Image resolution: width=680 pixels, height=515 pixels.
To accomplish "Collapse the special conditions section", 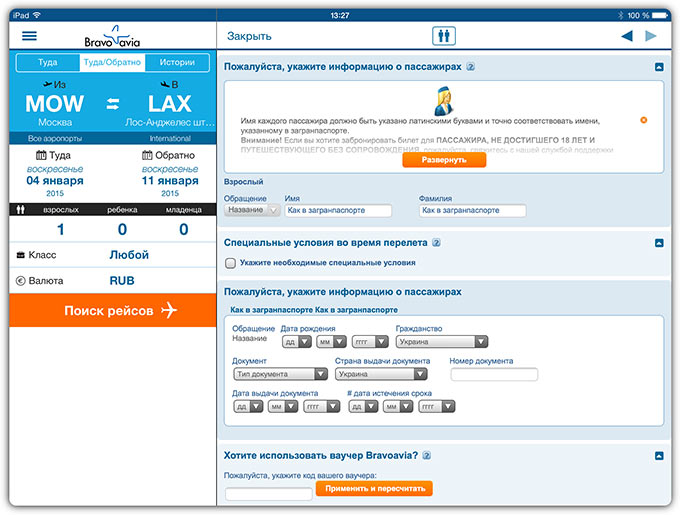I will 659,243.
